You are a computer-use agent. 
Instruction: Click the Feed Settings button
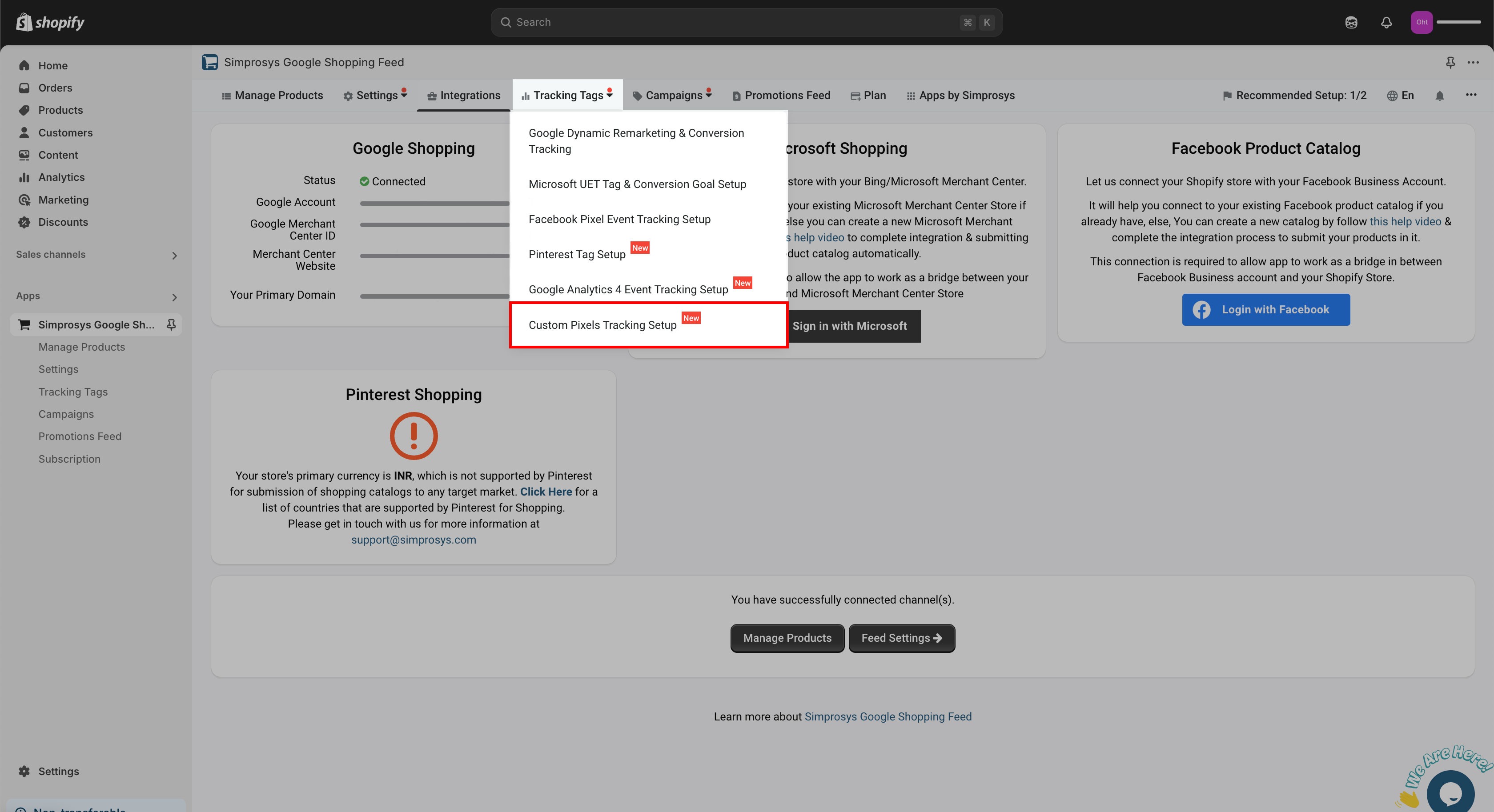[x=902, y=638]
